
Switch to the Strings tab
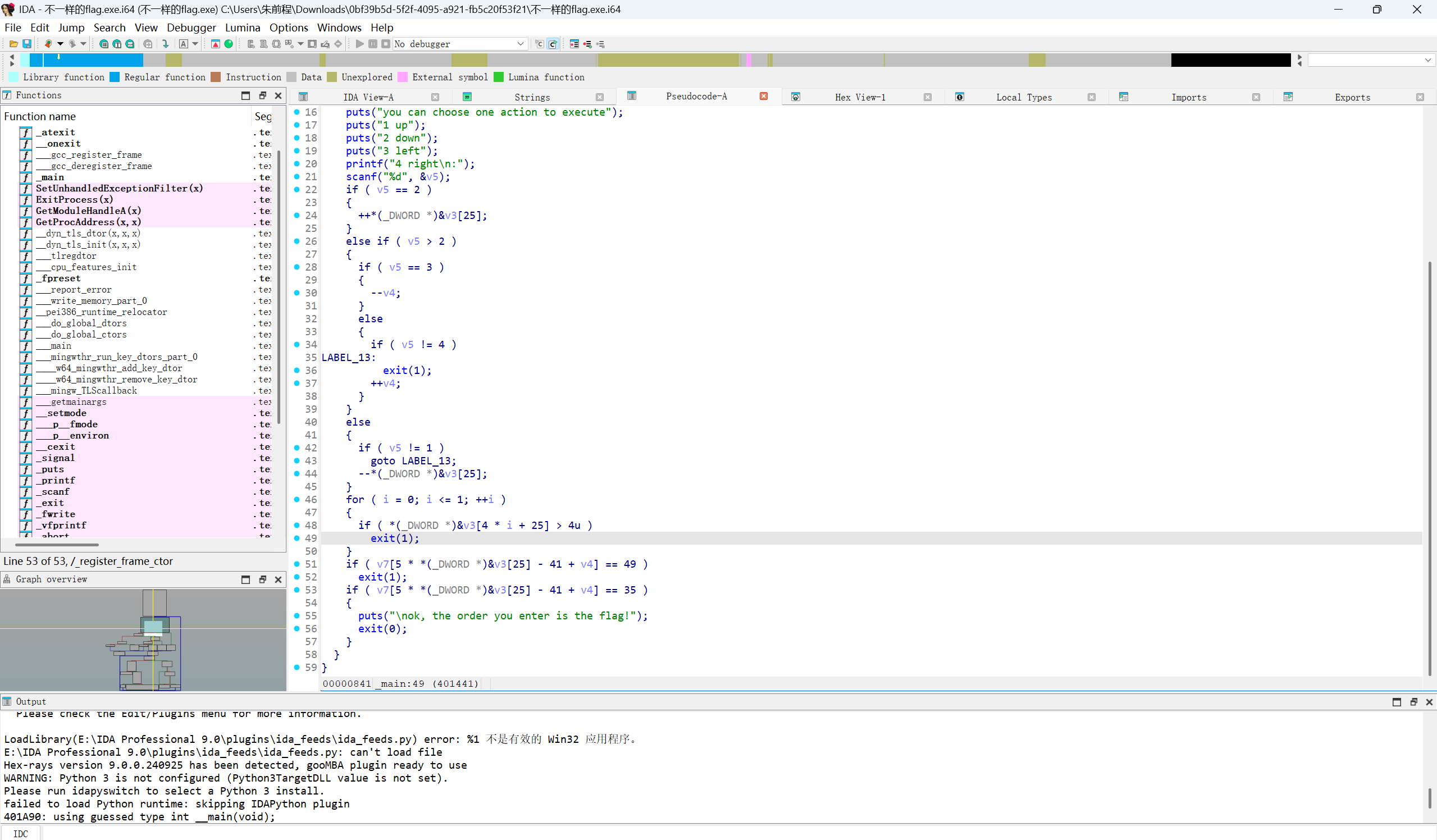tap(531, 97)
